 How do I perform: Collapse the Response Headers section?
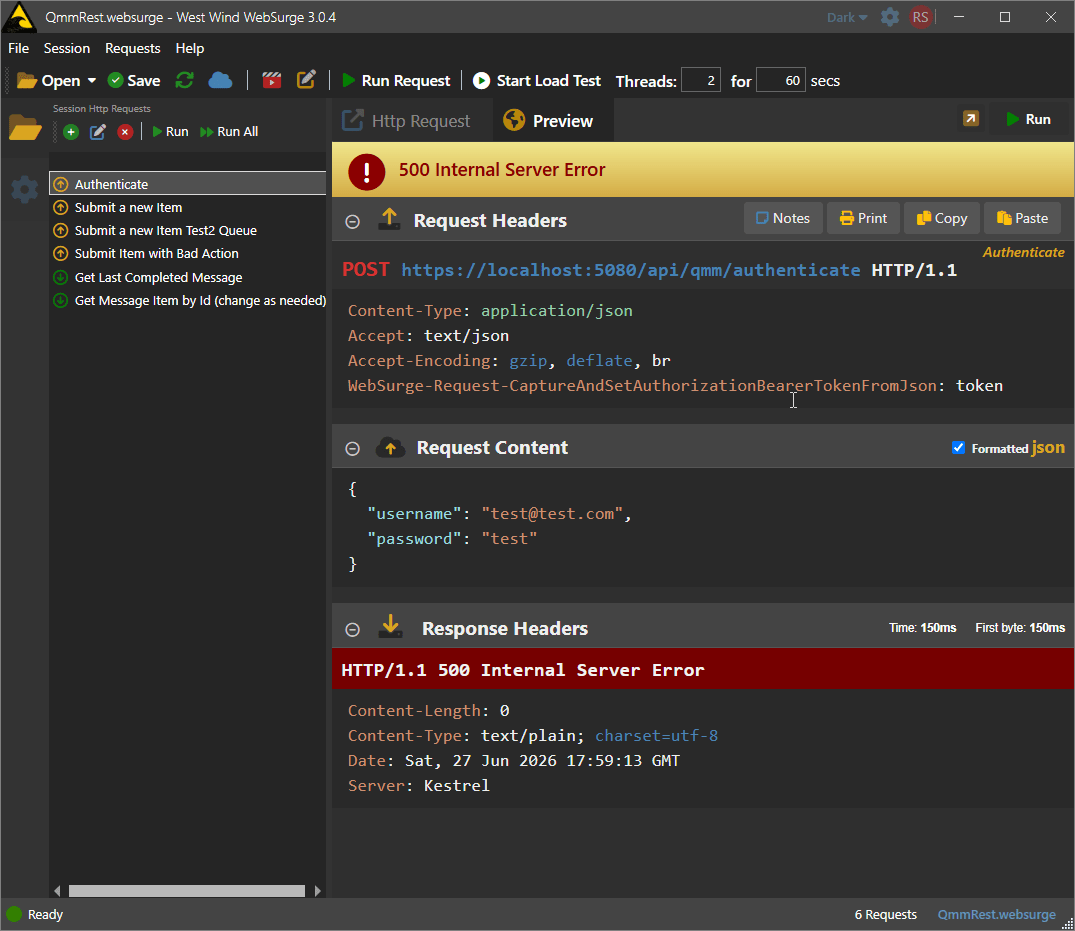pos(352,629)
